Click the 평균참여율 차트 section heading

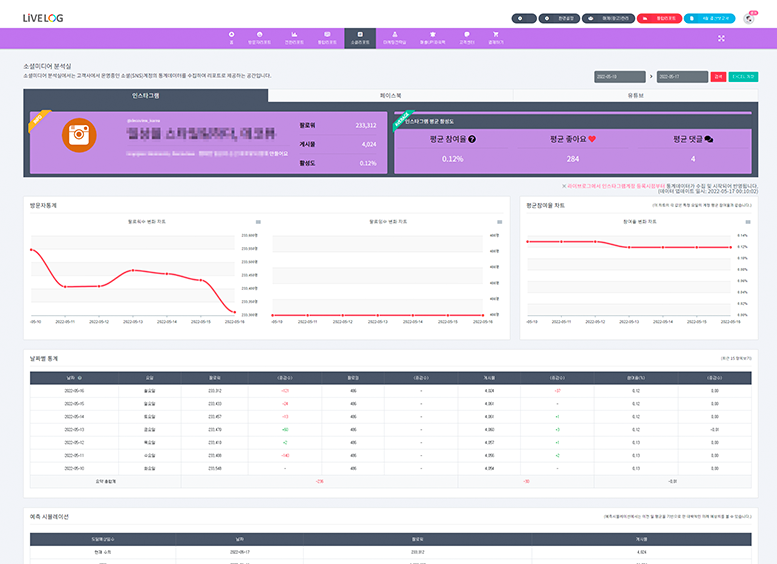[546, 205]
